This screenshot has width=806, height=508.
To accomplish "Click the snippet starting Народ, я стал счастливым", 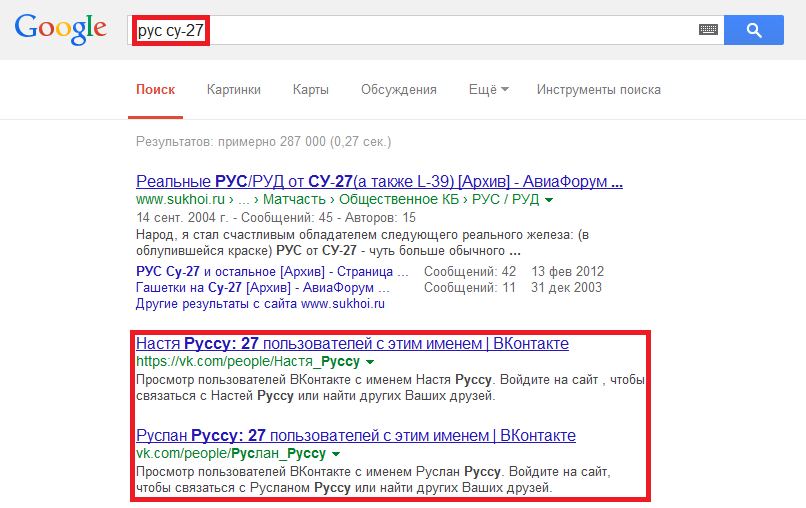I will coord(362,243).
